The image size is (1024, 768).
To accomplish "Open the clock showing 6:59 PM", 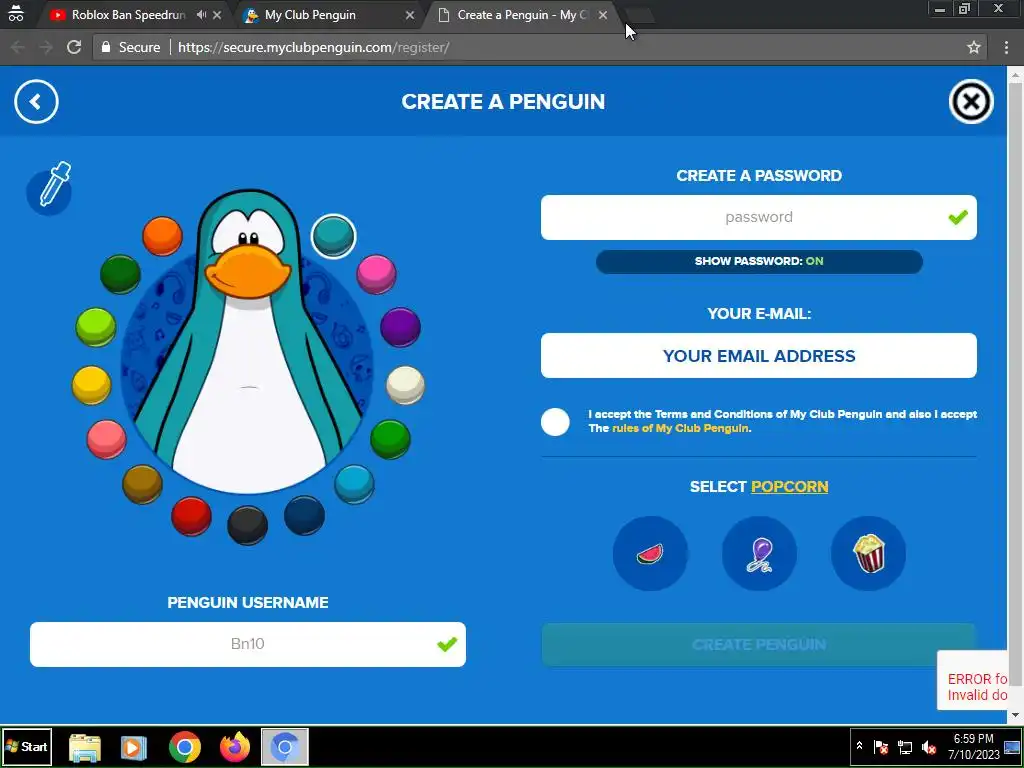I will (x=973, y=746).
